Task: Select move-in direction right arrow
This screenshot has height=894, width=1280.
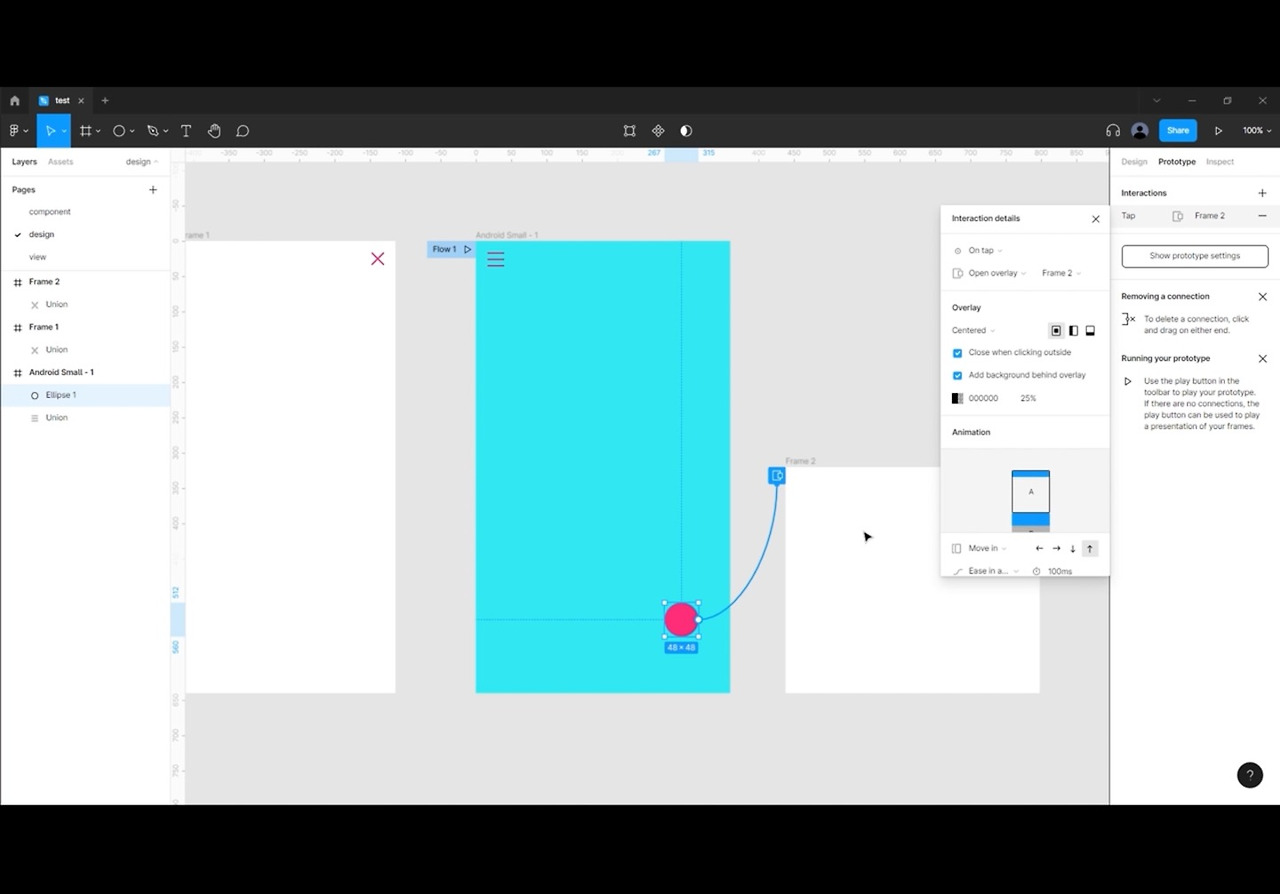Action: (1056, 548)
